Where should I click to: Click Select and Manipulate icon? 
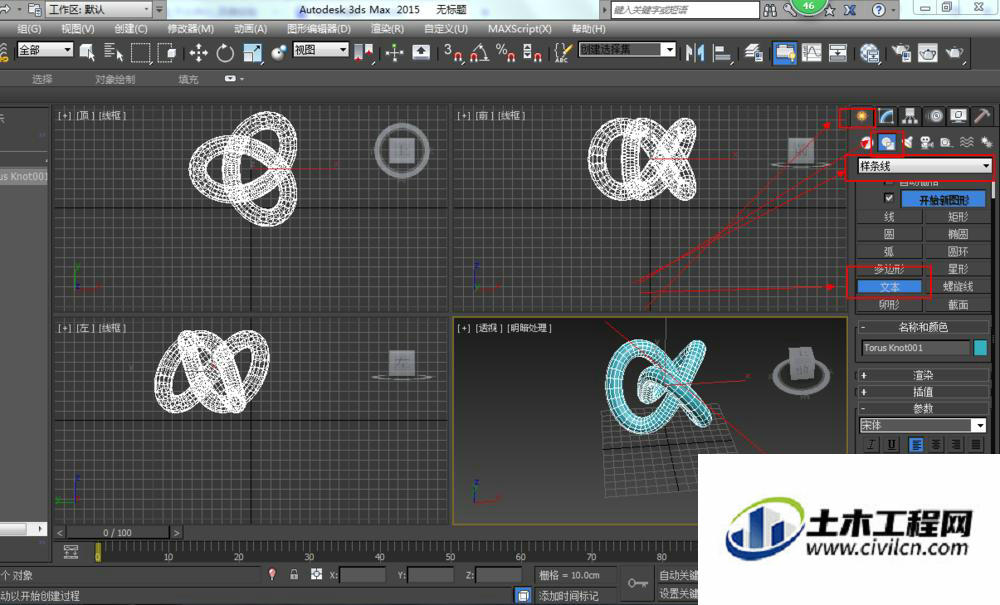coord(394,52)
